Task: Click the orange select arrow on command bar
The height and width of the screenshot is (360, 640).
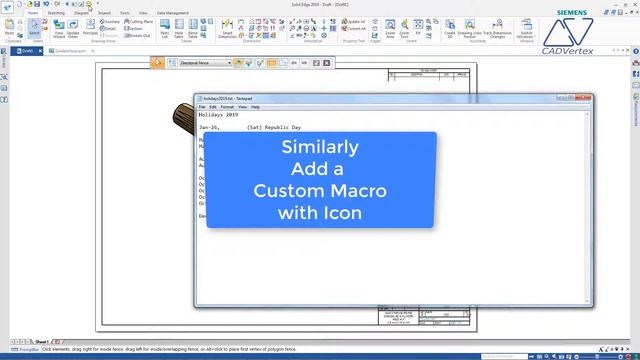Action: (158, 63)
